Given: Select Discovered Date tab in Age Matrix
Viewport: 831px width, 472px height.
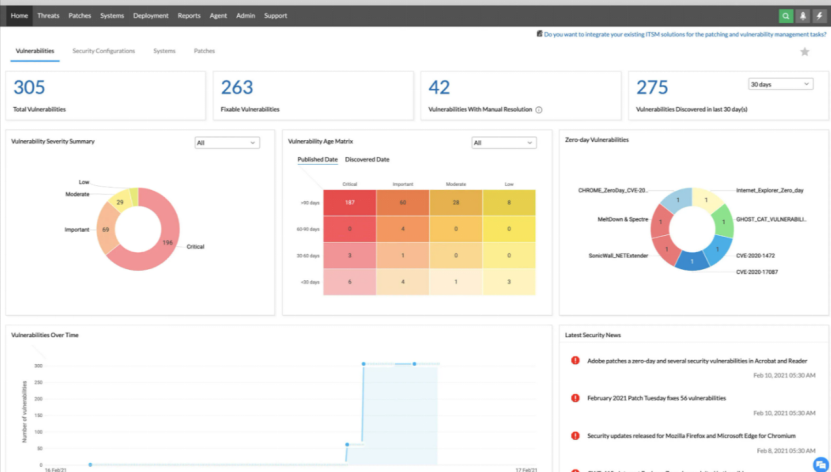Looking at the screenshot, I should (x=367, y=159).
